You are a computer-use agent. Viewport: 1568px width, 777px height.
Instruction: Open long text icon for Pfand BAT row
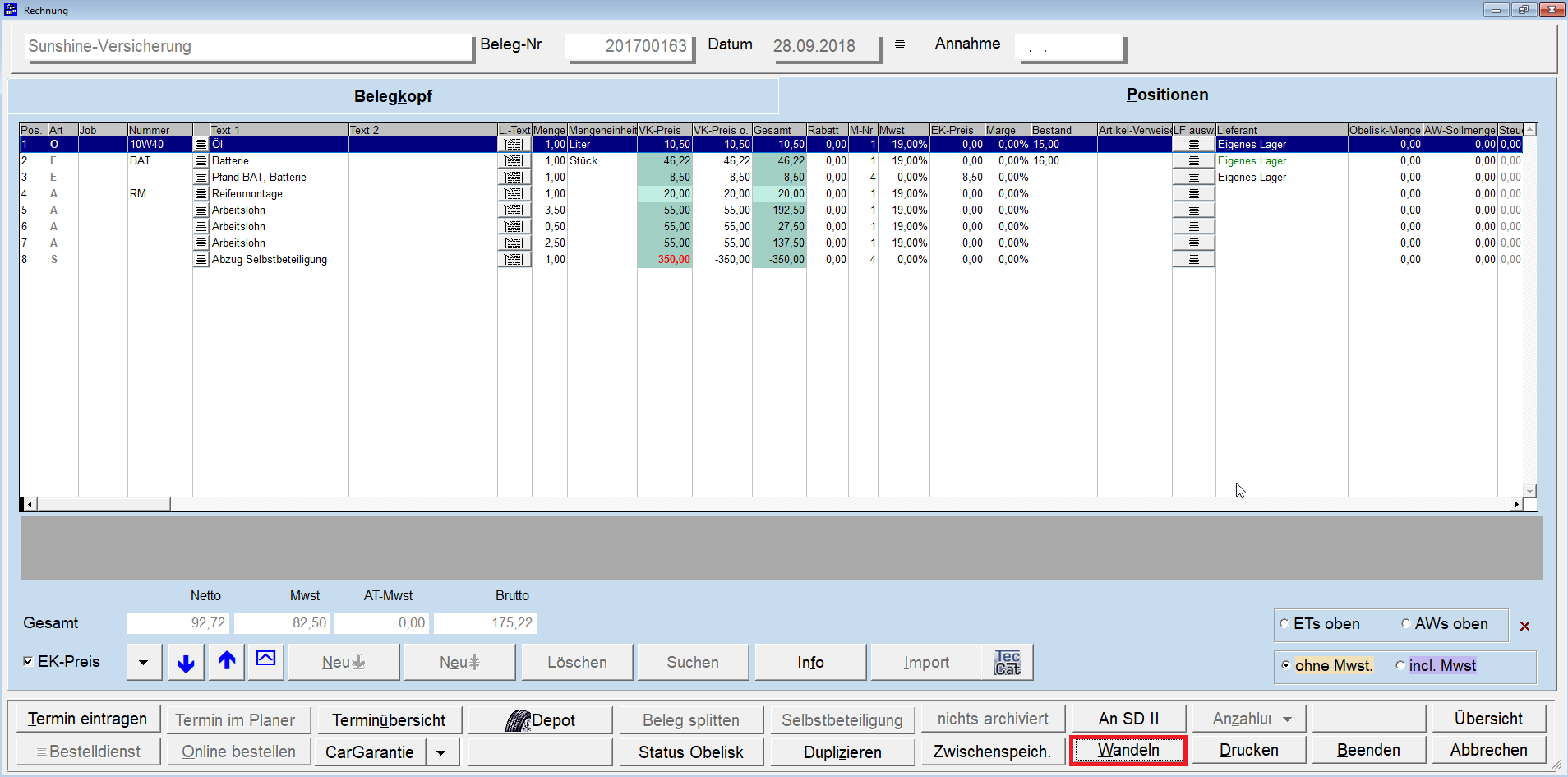pos(514,178)
